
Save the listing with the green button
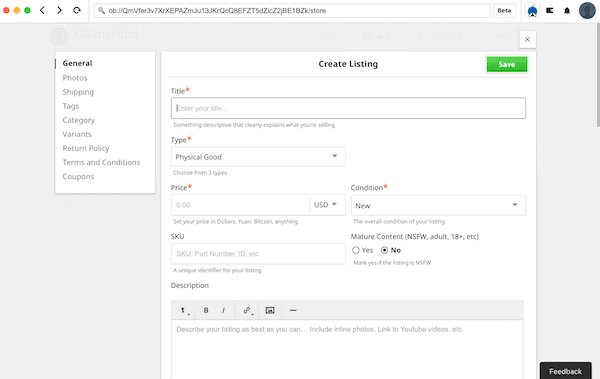[507, 64]
